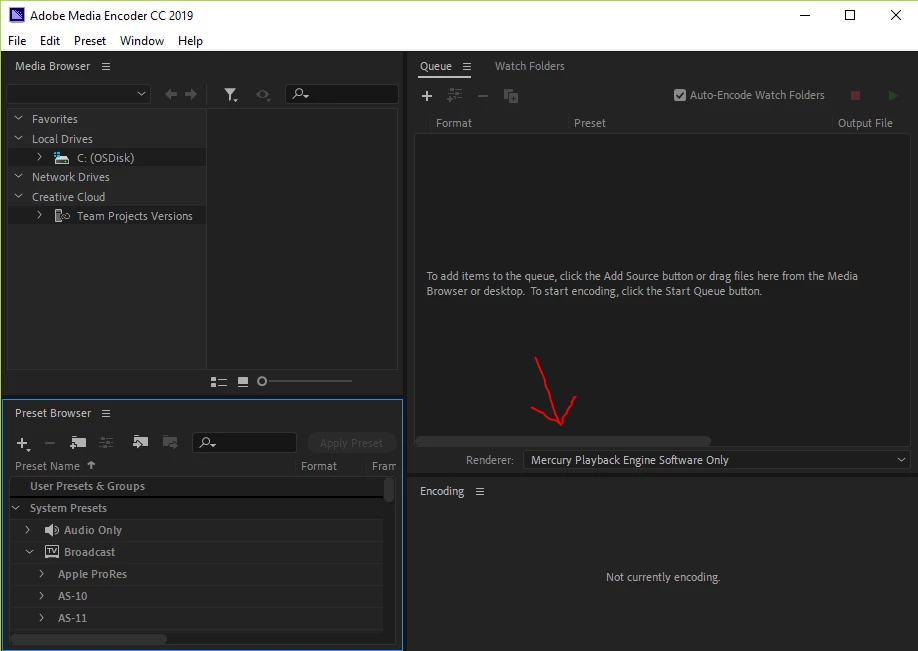Open the Media Browser location dropdown
The width and height of the screenshot is (918, 651).
pyautogui.click(x=78, y=94)
